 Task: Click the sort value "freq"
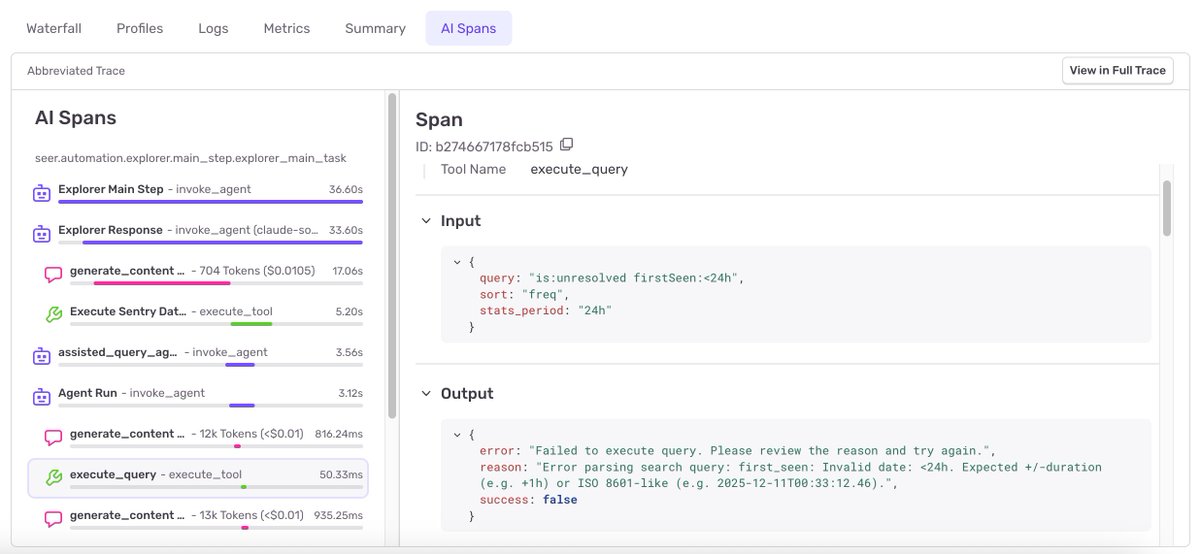pos(541,295)
